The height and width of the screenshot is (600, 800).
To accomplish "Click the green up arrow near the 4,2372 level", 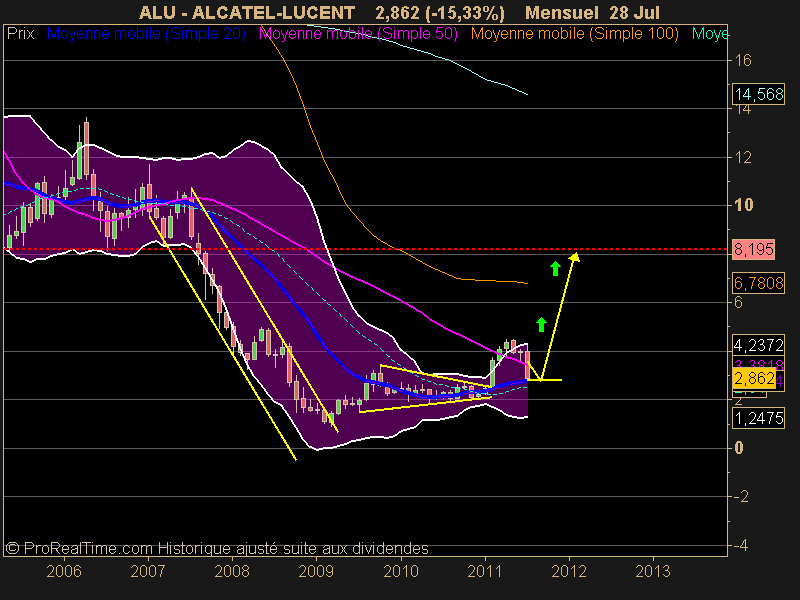I will point(541,324).
